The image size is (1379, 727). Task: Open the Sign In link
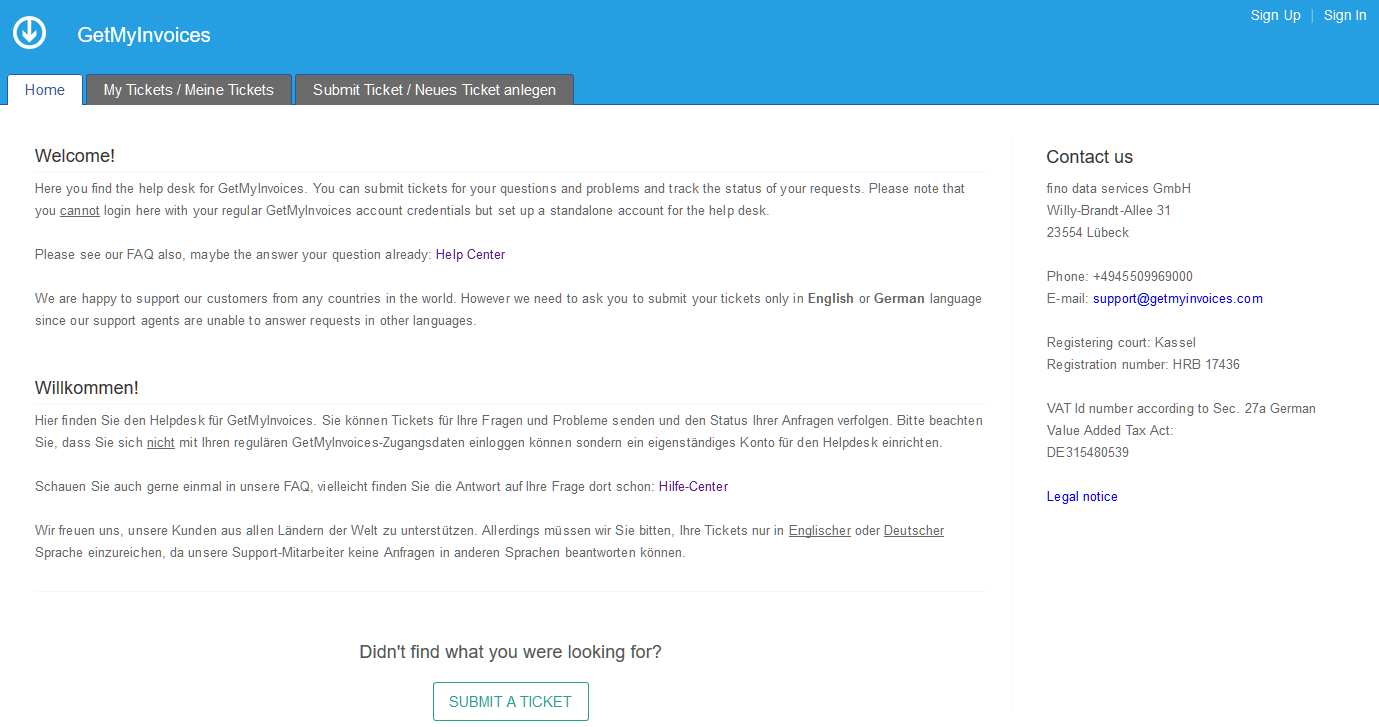[x=1345, y=15]
